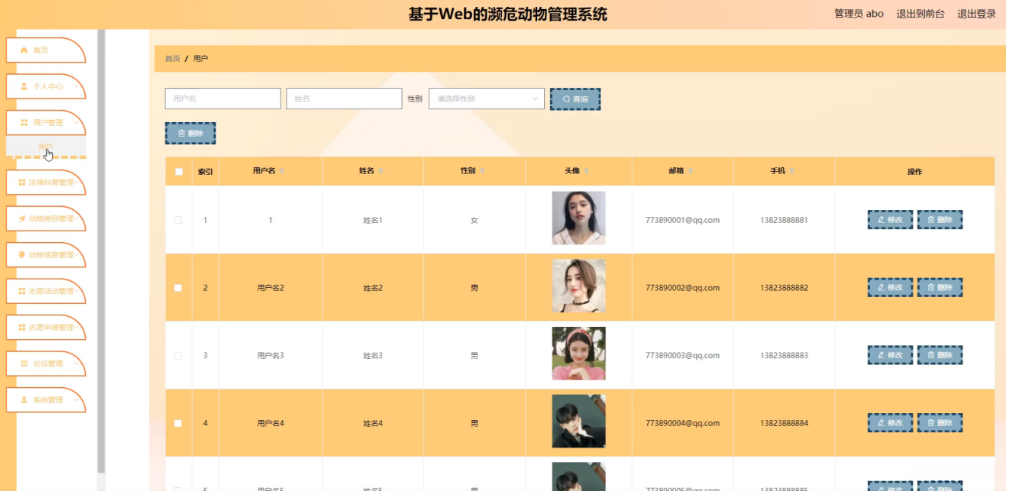Image resolution: width=1009 pixels, height=493 pixels.
Task: Edit the 用户名3 row with 修改
Action: click(890, 355)
